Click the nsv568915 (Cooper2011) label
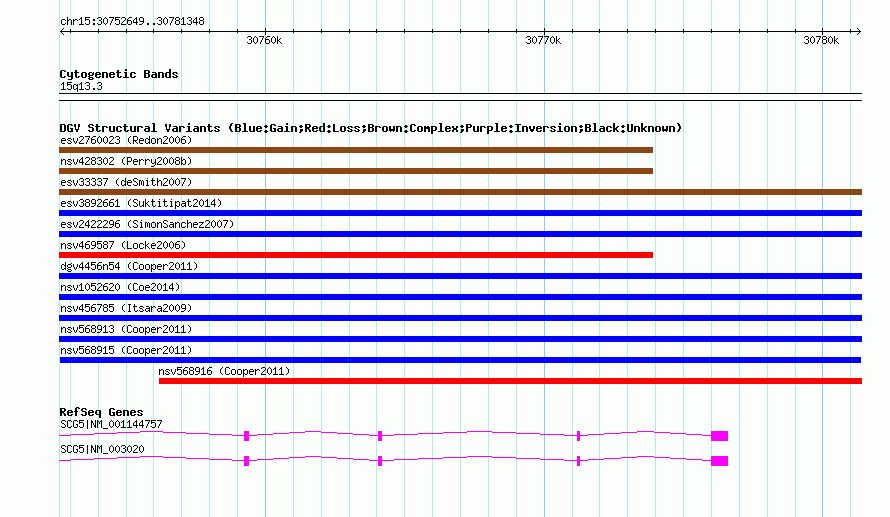This screenshot has width=890, height=517. tap(126, 350)
